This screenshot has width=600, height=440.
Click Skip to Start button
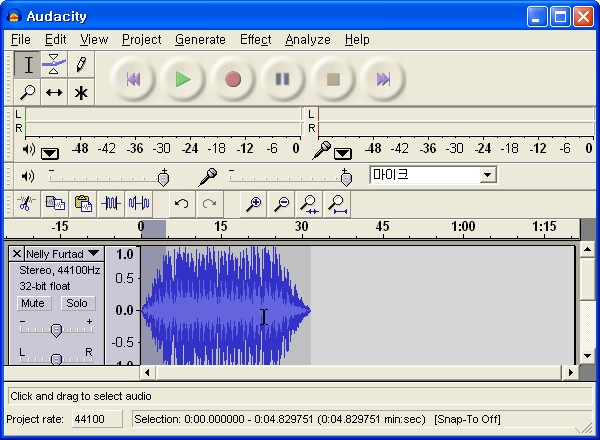click(133, 79)
